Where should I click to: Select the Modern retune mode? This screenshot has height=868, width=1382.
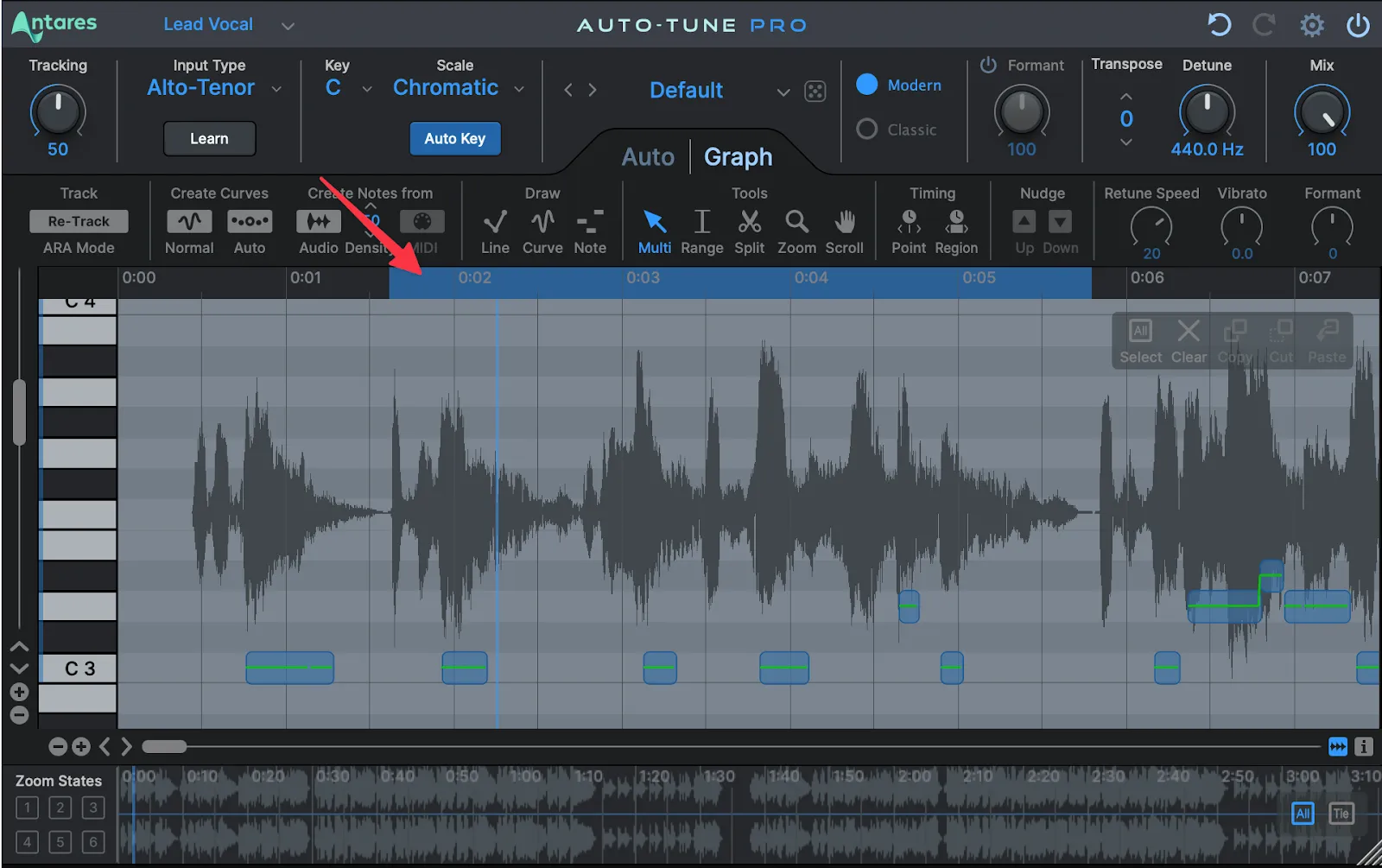pyautogui.click(x=865, y=85)
